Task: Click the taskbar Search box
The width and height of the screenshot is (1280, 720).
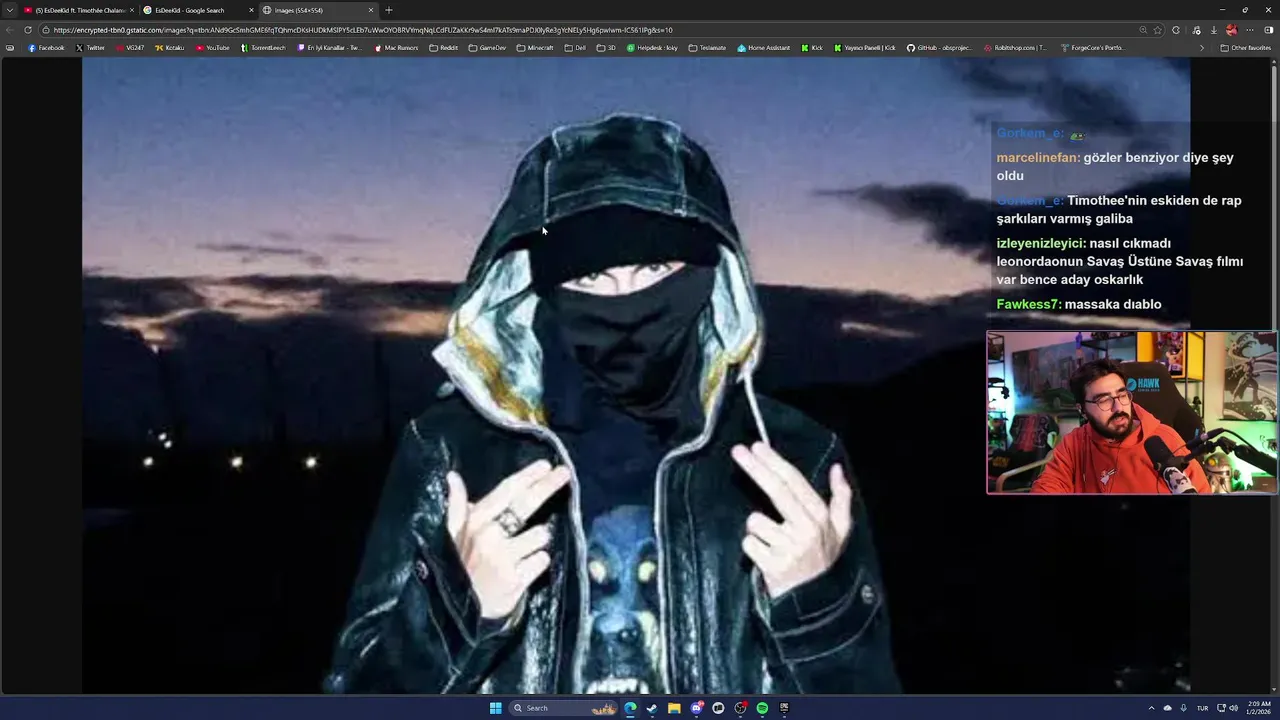Action: tap(565, 708)
